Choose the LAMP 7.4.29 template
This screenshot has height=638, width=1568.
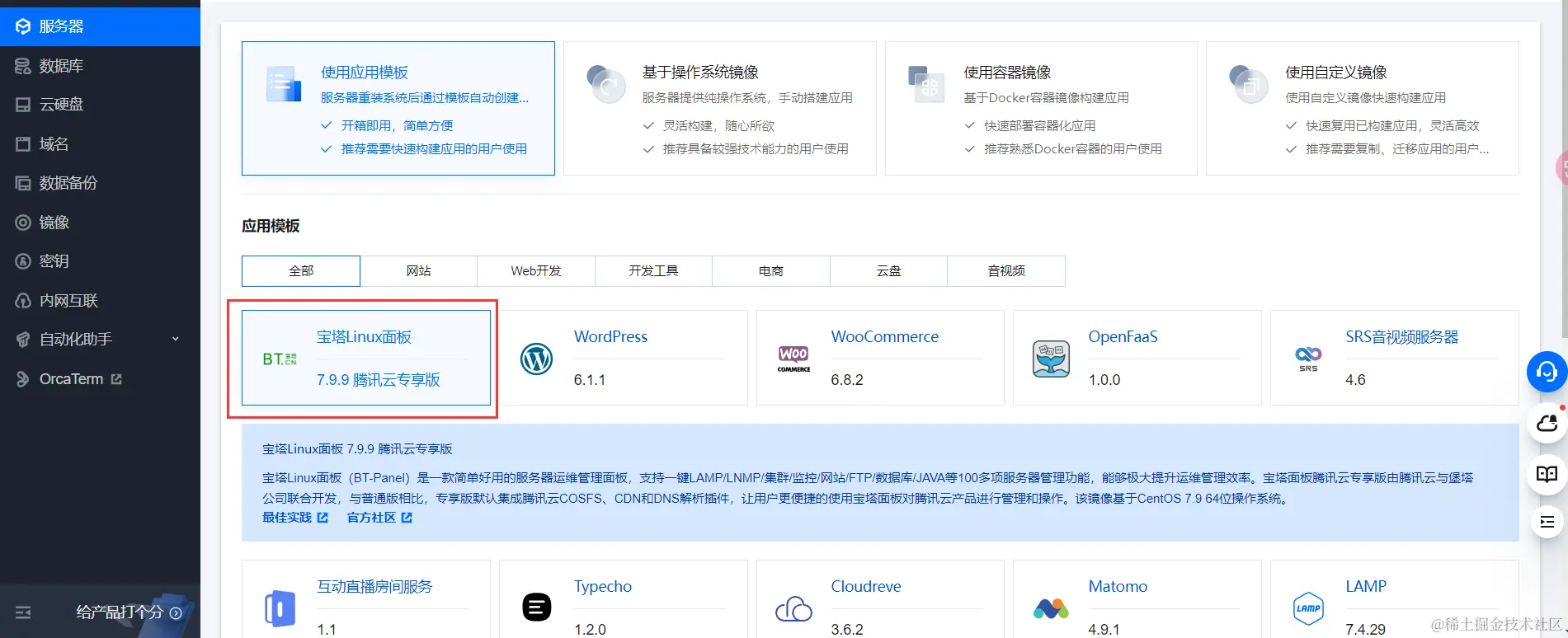pos(1395,599)
